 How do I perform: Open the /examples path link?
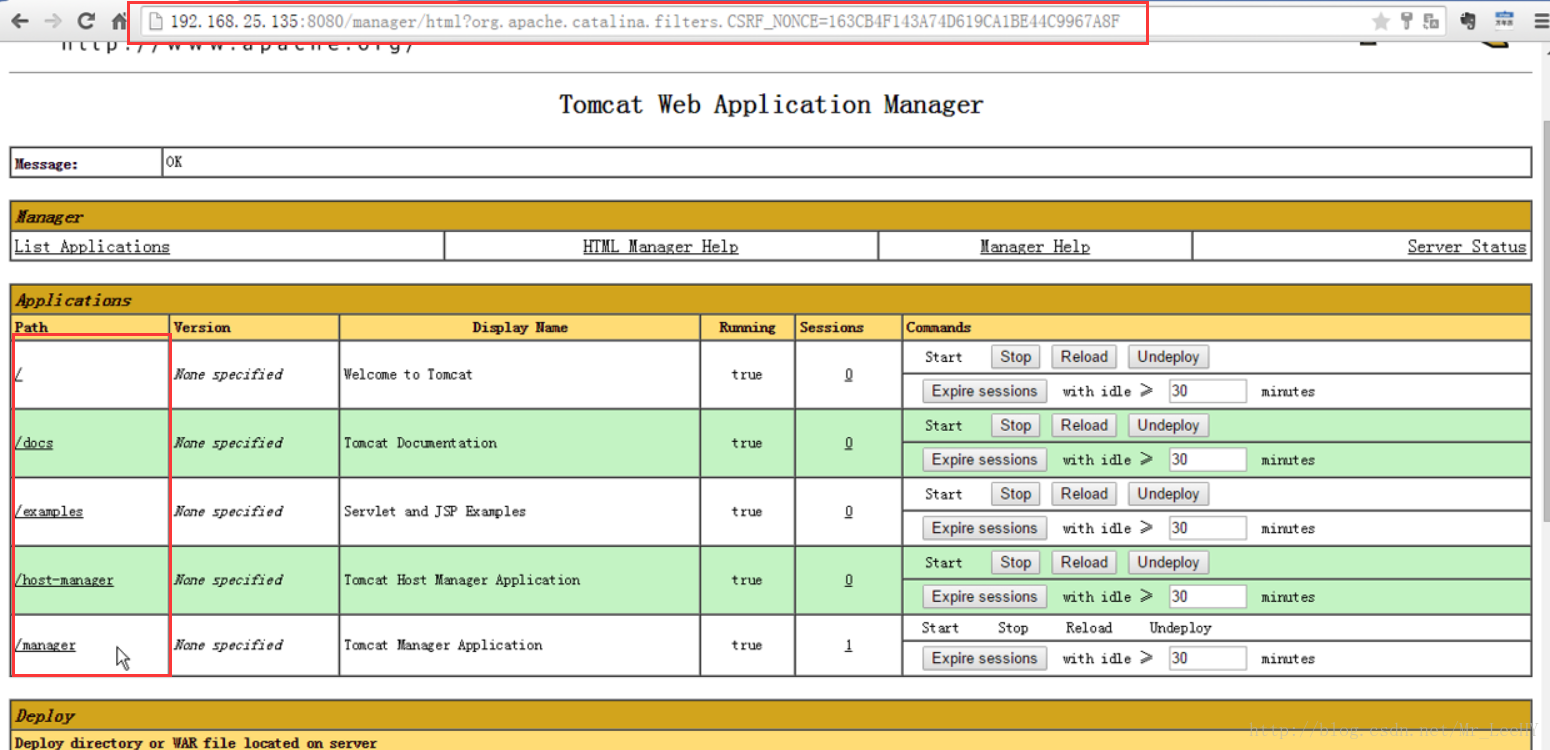tap(48, 511)
